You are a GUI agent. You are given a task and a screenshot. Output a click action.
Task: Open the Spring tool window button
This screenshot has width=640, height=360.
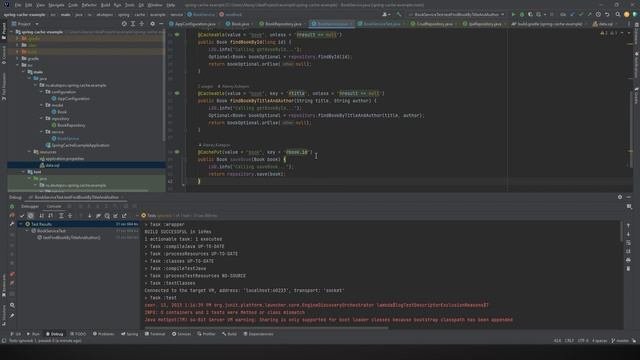[130, 334]
